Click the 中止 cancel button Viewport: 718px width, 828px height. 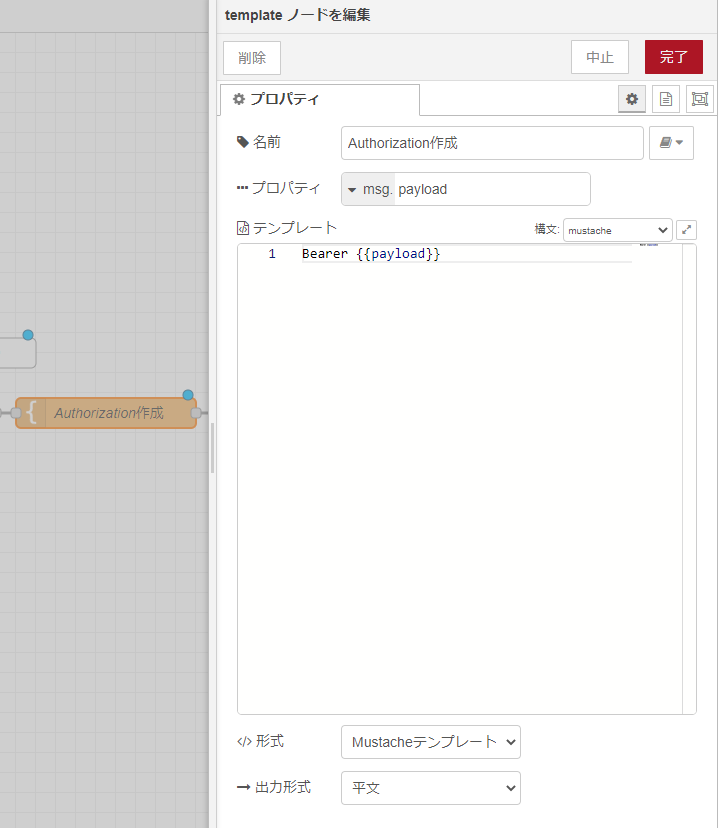point(600,57)
